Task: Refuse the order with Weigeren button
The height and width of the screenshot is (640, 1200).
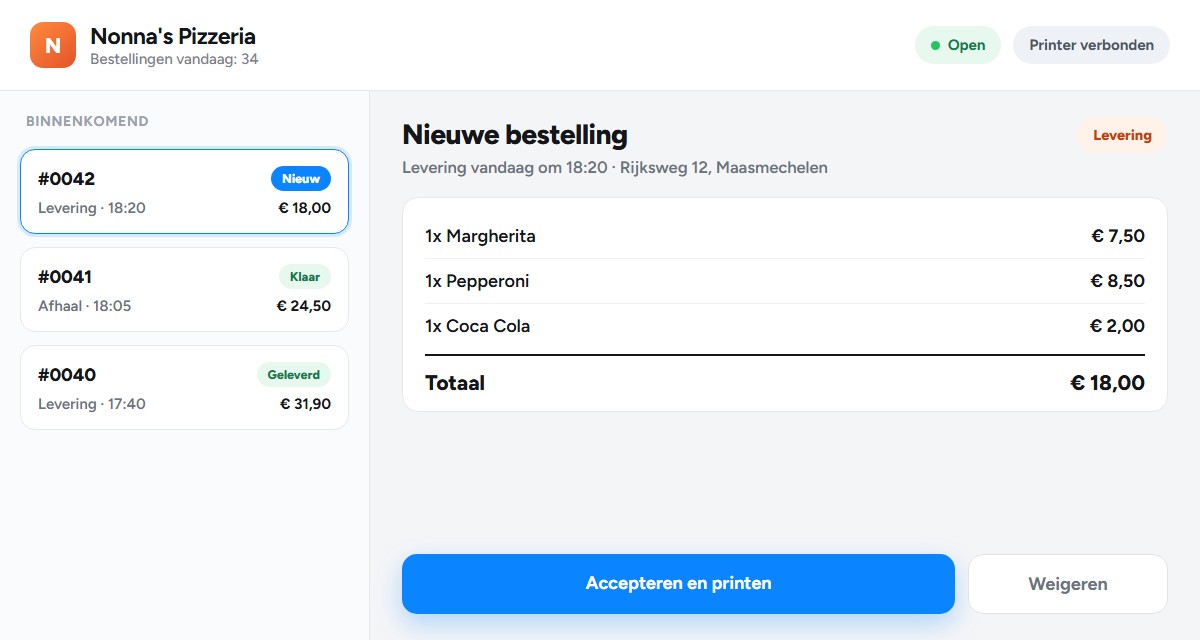Action: 1068,584
